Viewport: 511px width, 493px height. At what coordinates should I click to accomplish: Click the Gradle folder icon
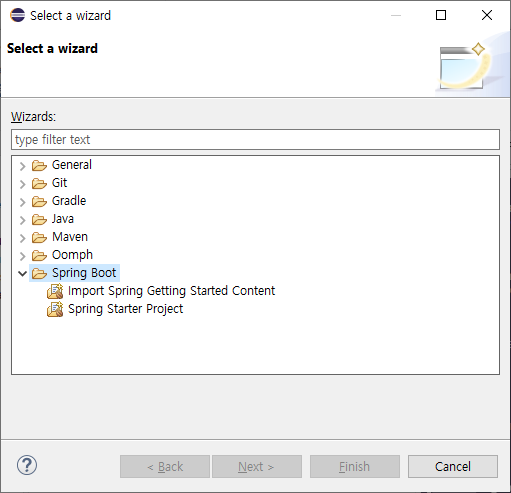click(39, 201)
